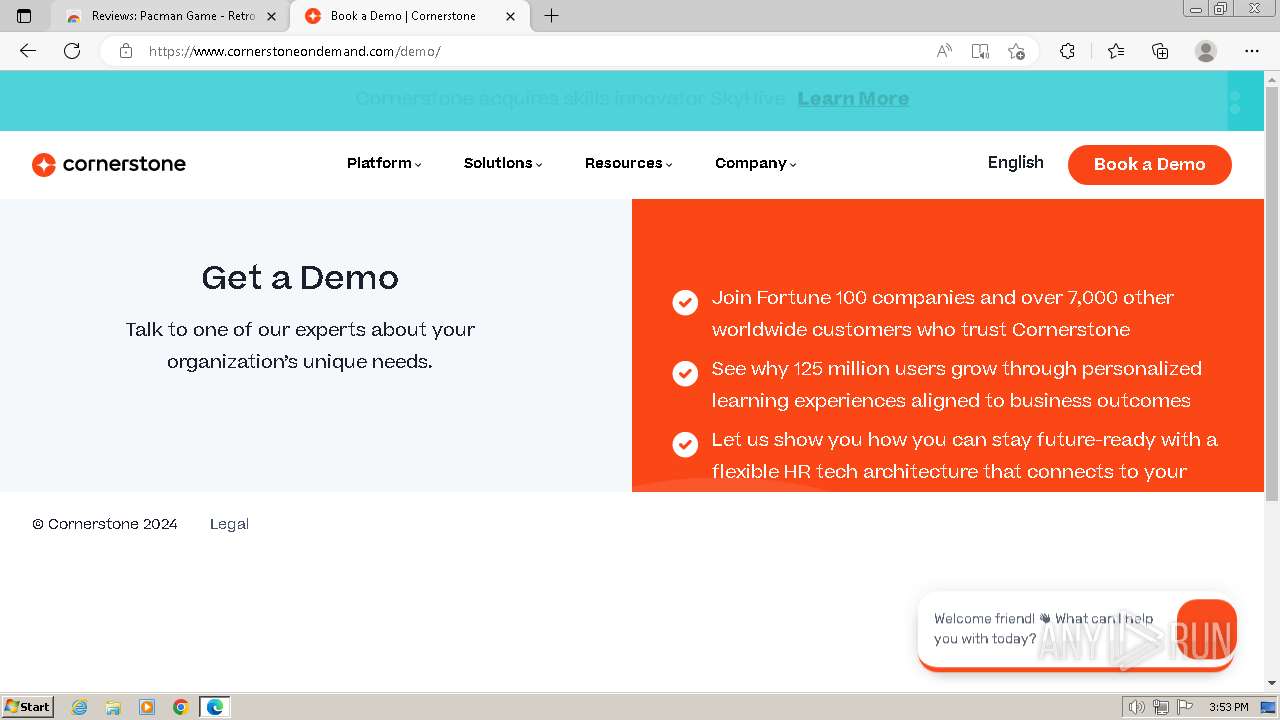Click the Book a Demo button
Screen dimensions: 1280x720
(x=1150, y=165)
